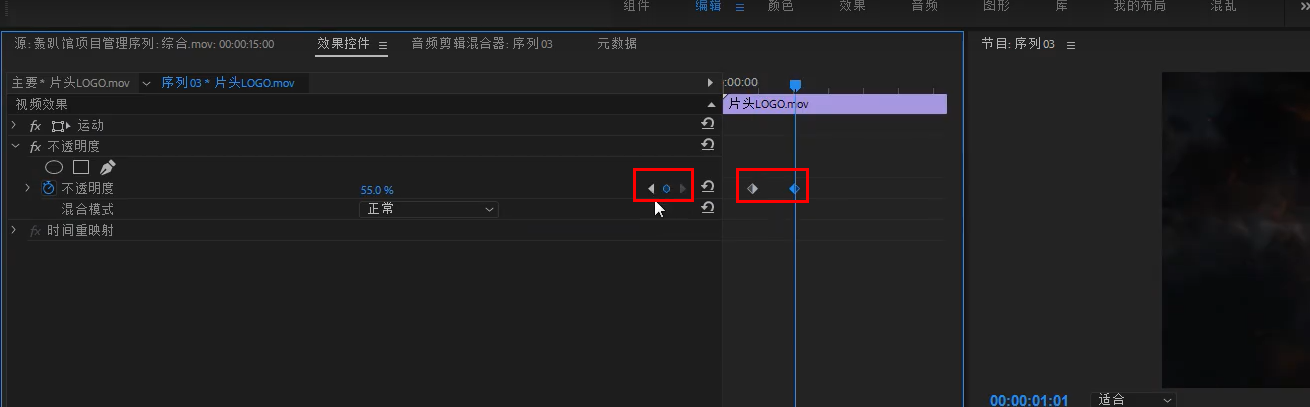The image size is (1310, 407).
Task: Click the program monitor video preview
Action: click(1235, 229)
